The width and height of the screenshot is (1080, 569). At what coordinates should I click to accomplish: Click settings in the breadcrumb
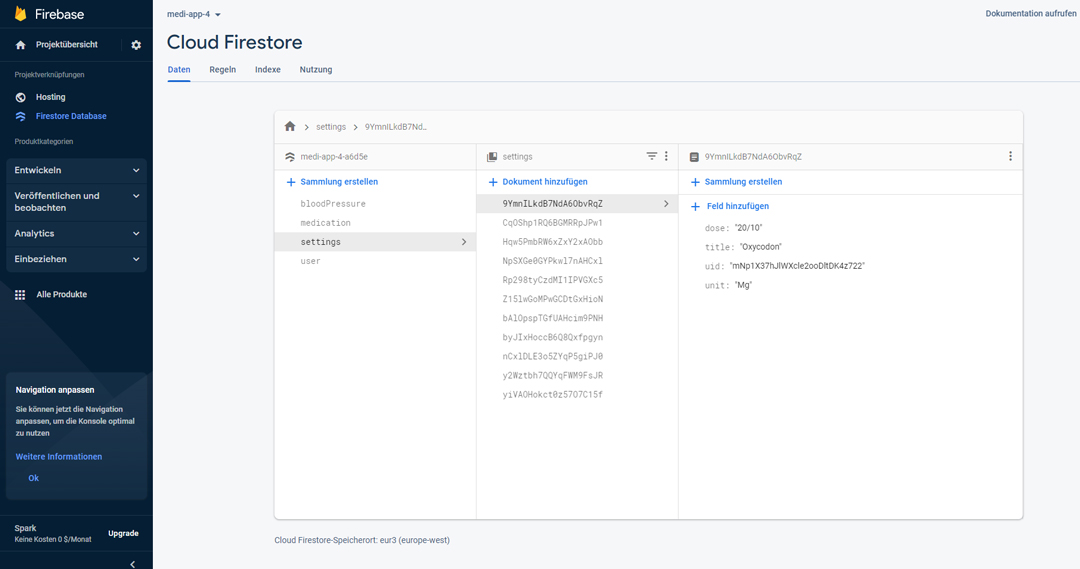tap(331, 127)
